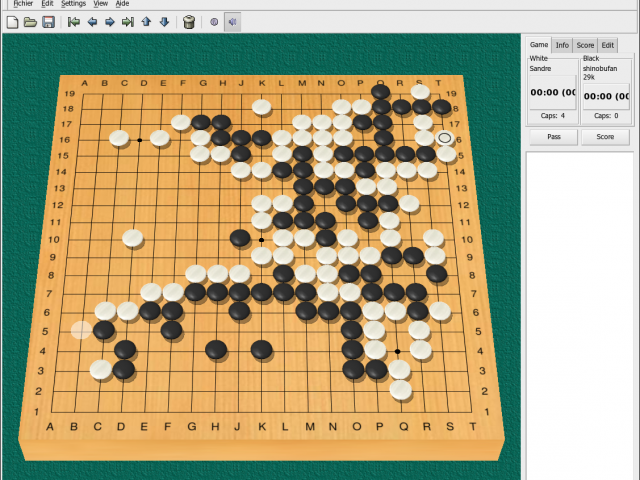The width and height of the screenshot is (640, 480).
Task: Save the game with floppy disk icon
Action: 48,21
